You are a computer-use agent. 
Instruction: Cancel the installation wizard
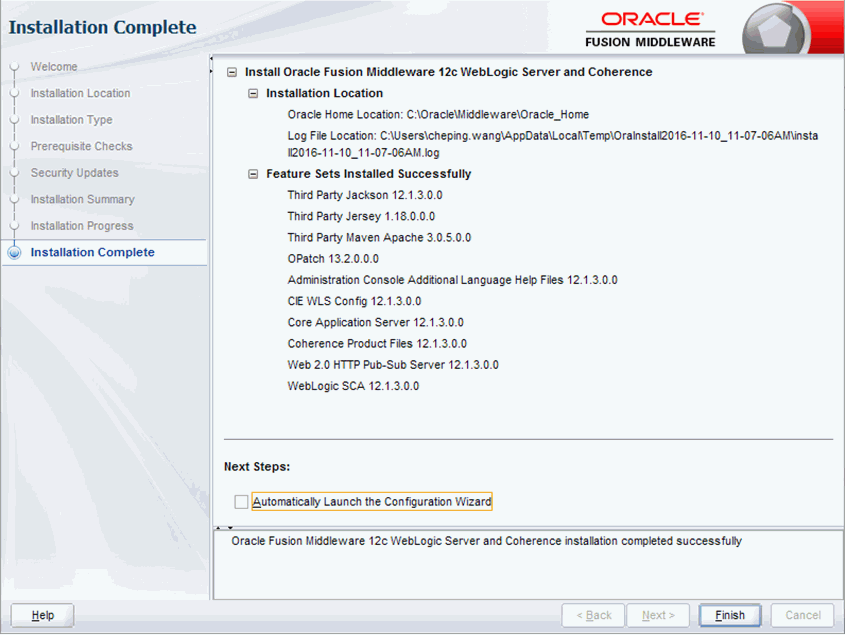(802, 615)
